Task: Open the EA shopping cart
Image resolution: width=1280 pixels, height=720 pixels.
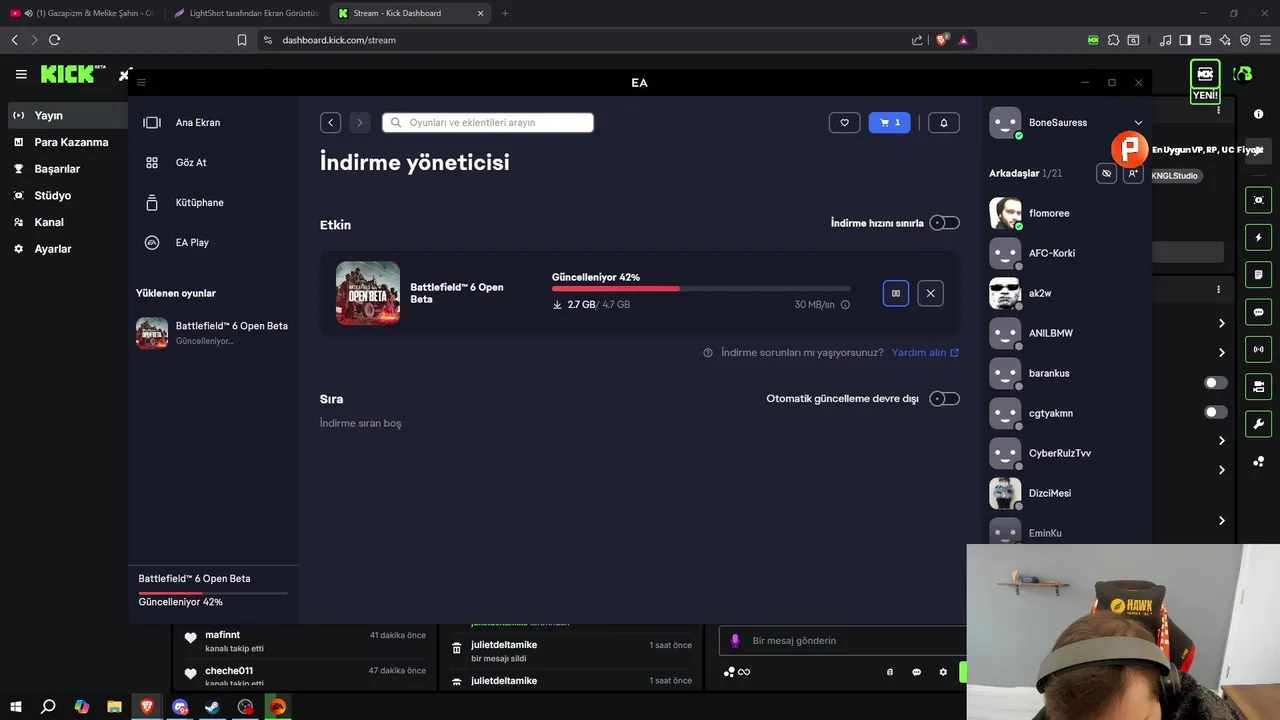Action: click(x=890, y=122)
